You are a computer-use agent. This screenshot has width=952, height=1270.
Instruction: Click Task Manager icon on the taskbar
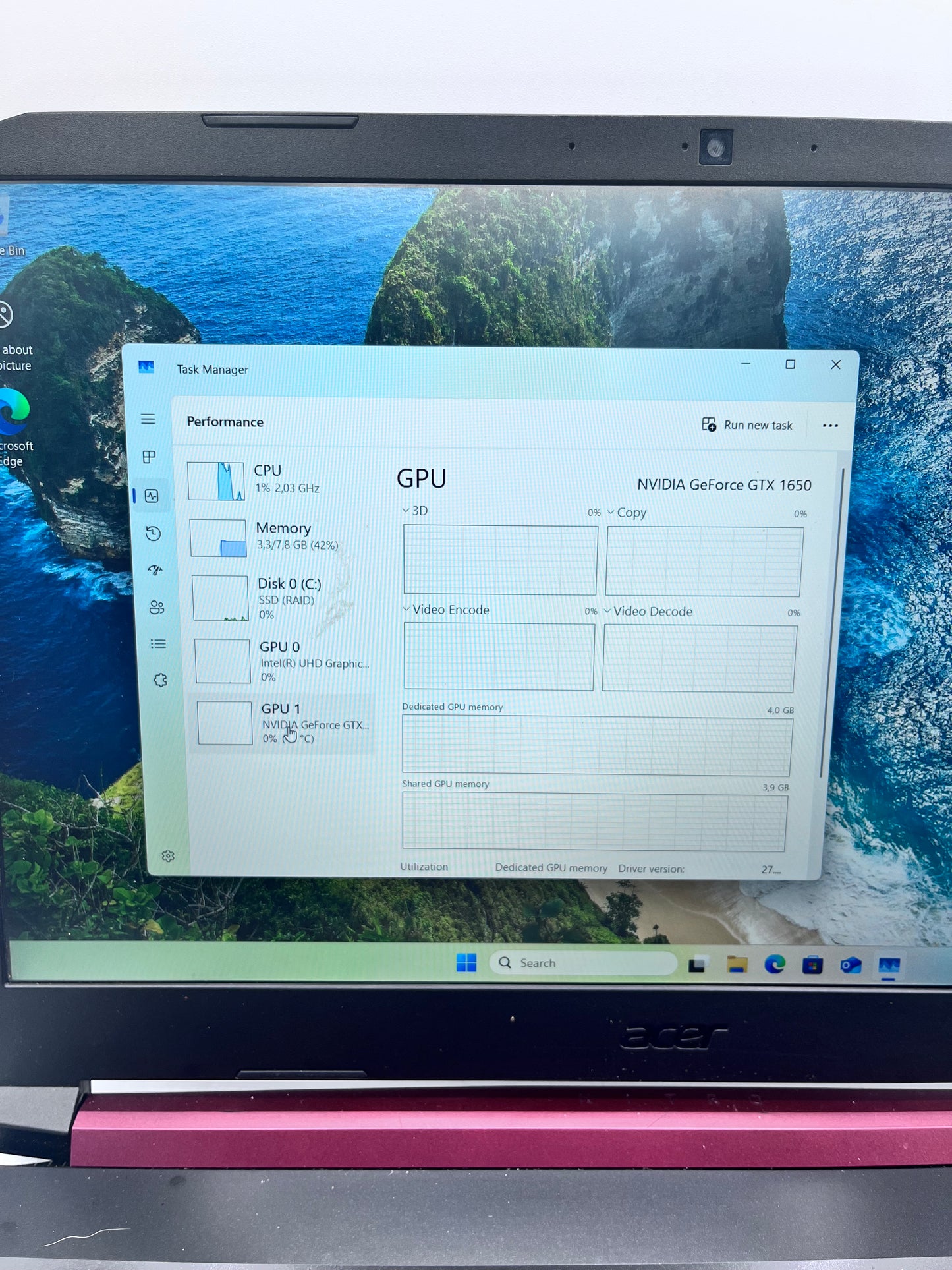click(x=889, y=966)
